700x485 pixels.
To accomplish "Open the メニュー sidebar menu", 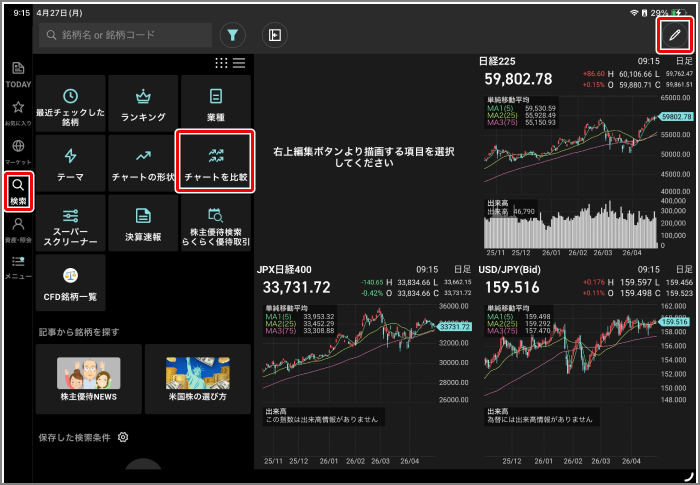I will pos(18,266).
